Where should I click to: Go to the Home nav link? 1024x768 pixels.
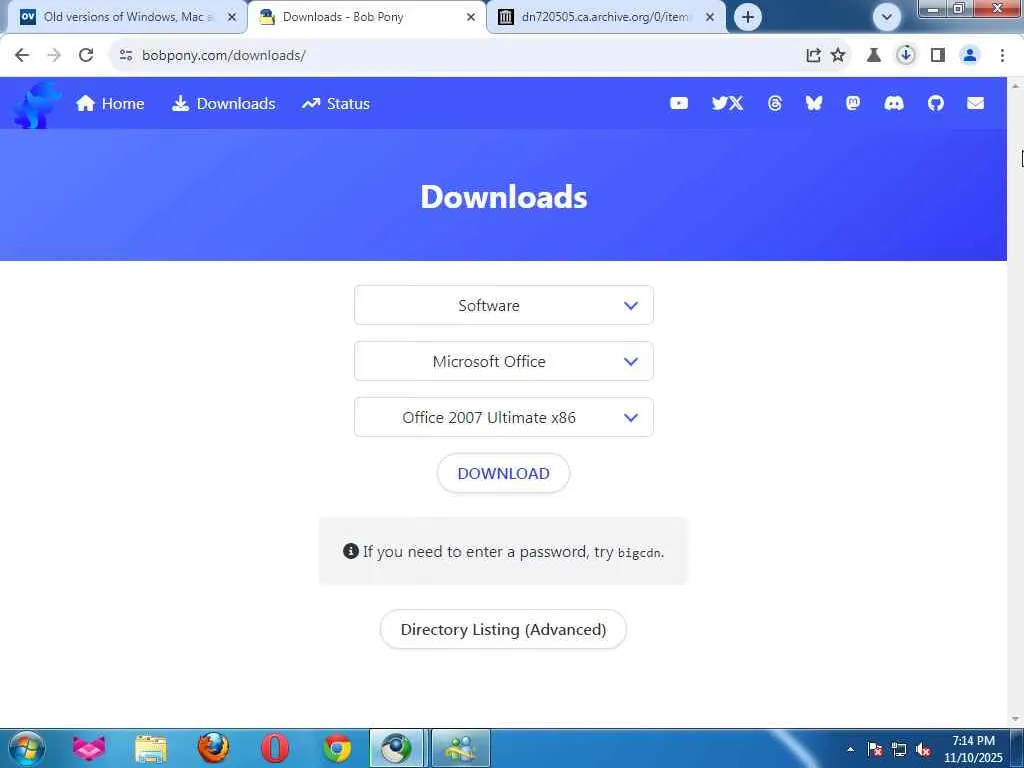pos(110,103)
